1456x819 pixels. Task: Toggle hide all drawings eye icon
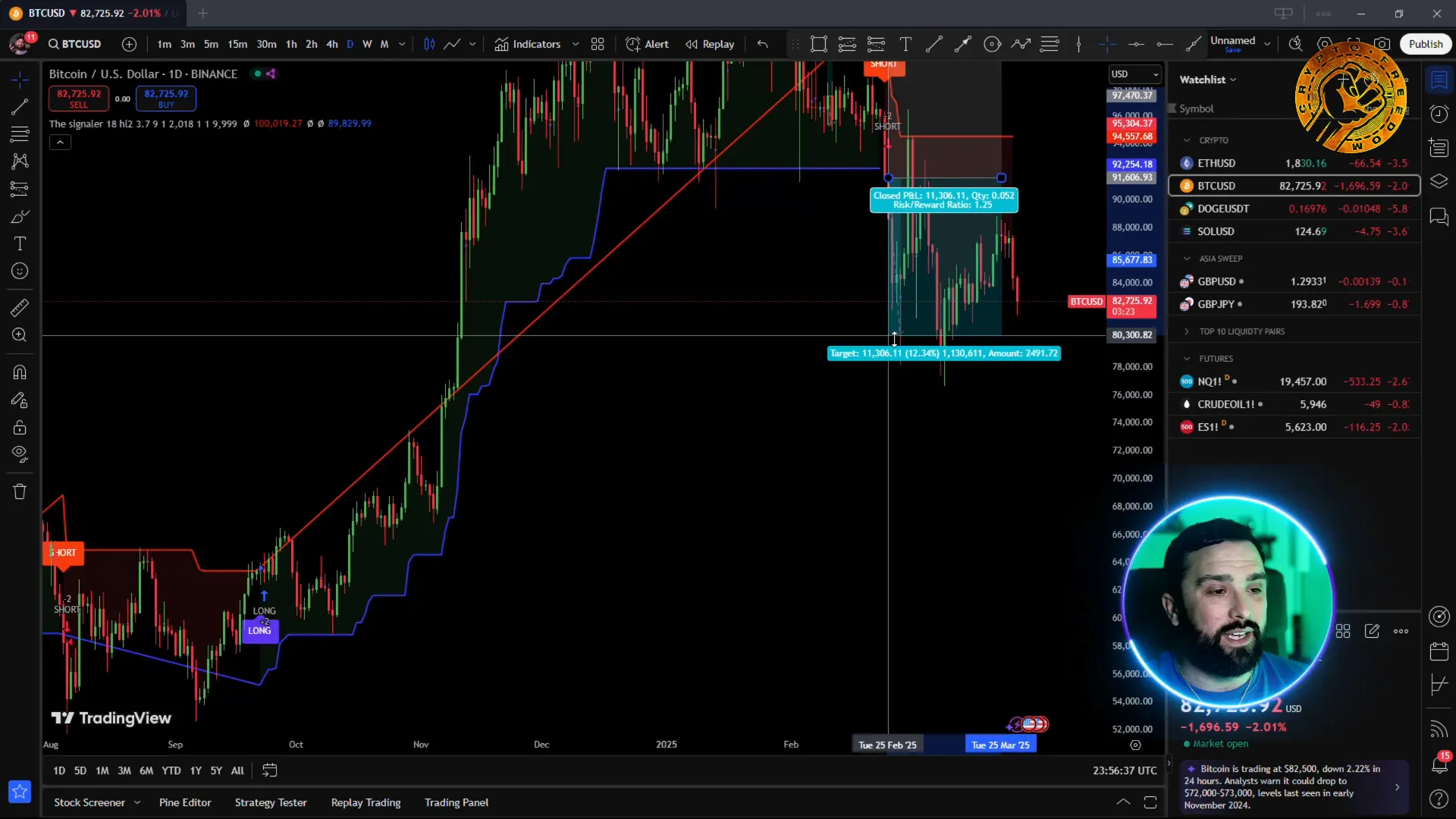[x=20, y=454]
